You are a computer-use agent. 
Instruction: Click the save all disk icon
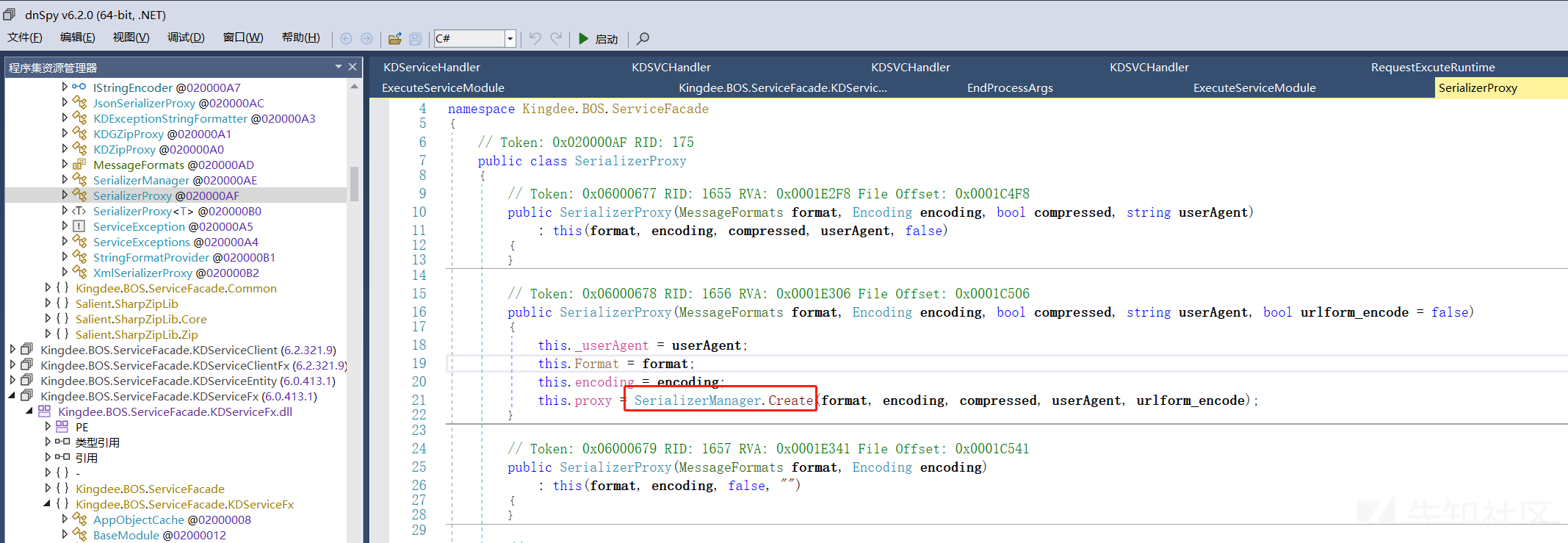415,38
